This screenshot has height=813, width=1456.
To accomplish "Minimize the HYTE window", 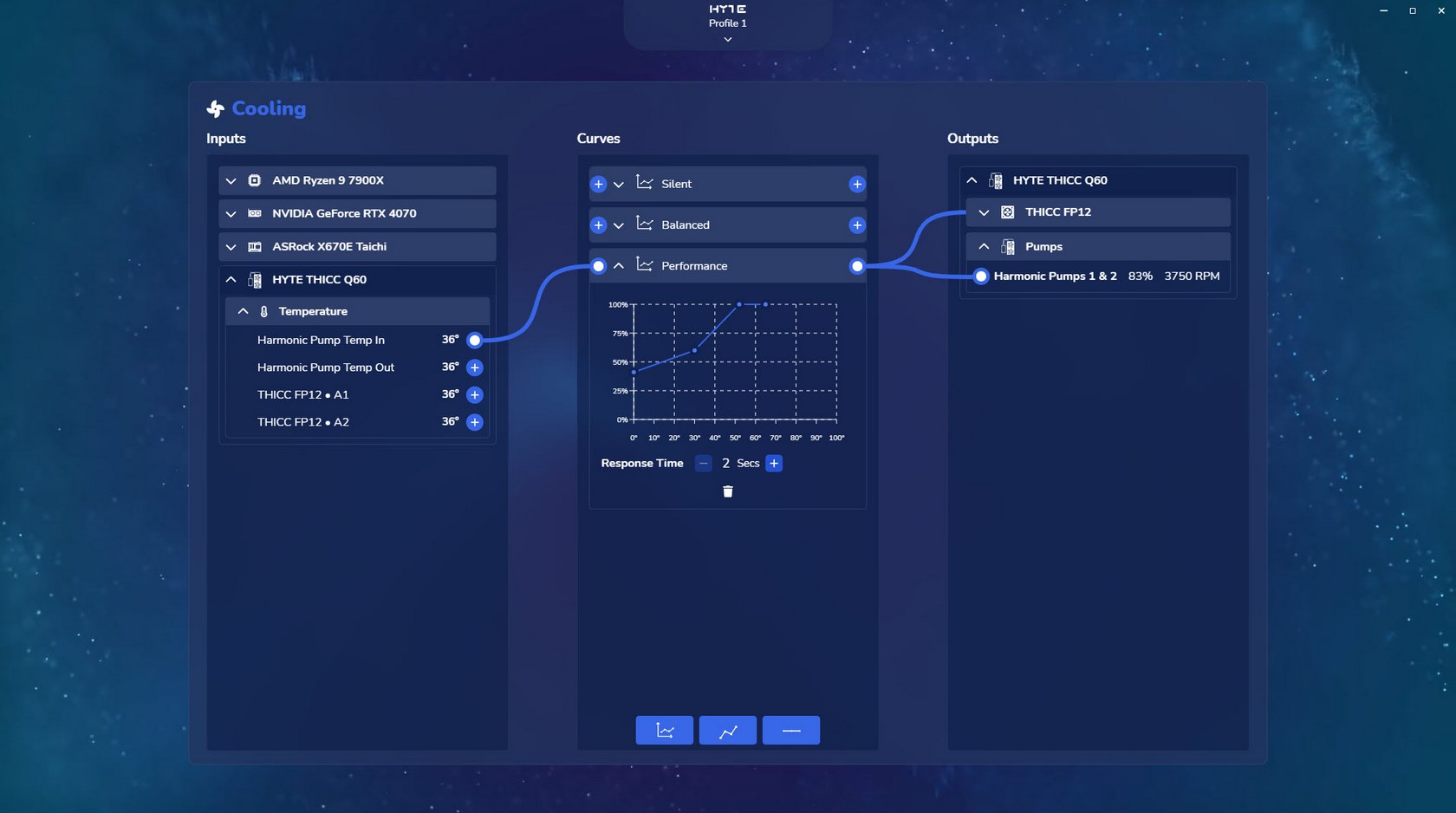I will pos(1384,10).
